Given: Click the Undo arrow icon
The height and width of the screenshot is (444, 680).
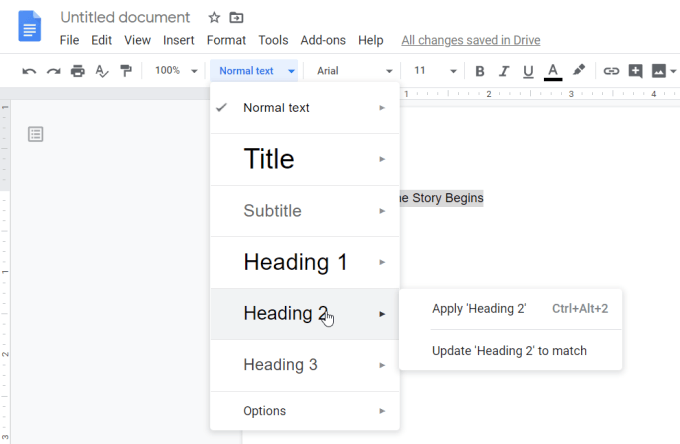Looking at the screenshot, I should pyautogui.click(x=29, y=71).
